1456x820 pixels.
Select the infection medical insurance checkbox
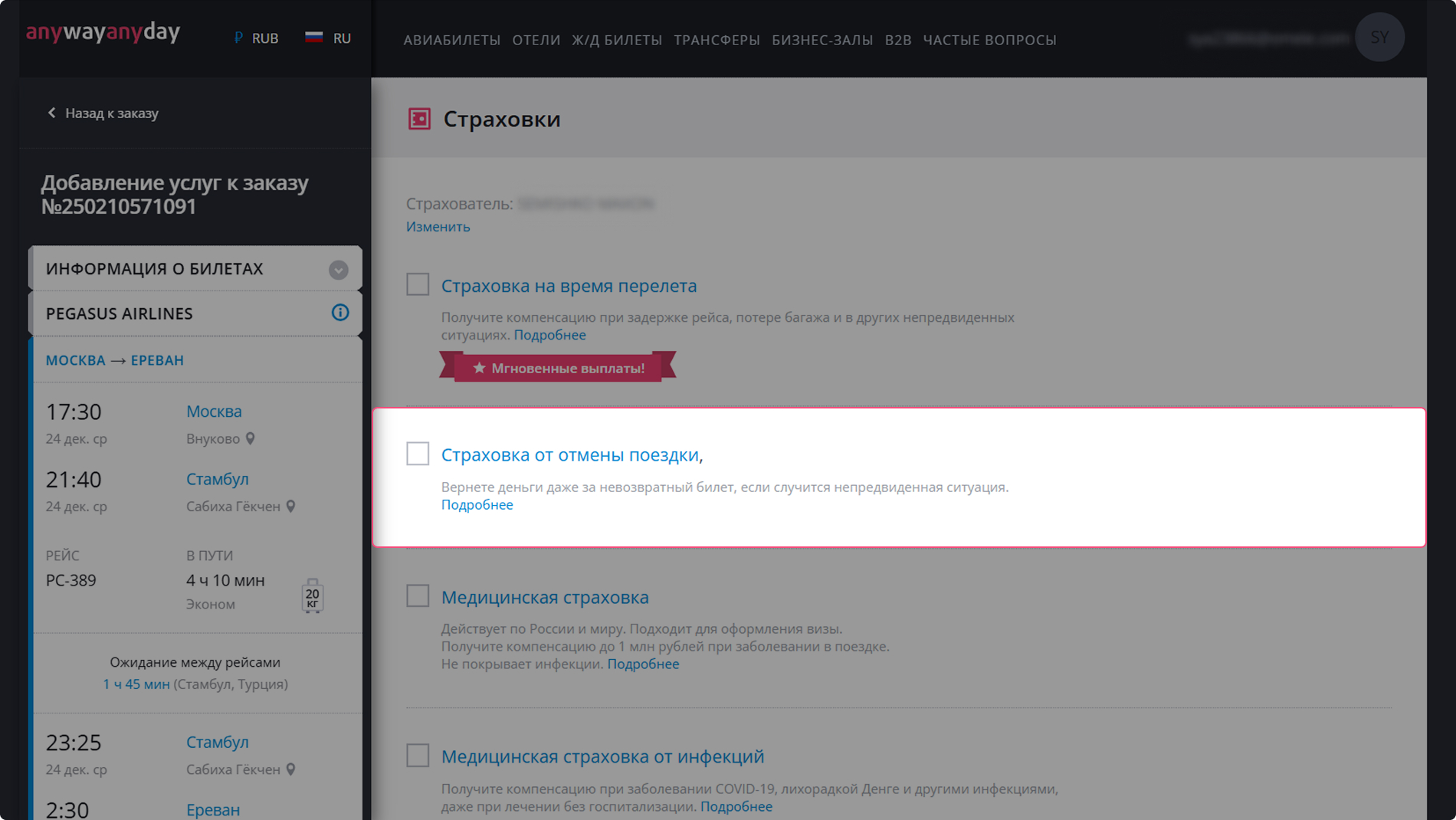click(418, 755)
